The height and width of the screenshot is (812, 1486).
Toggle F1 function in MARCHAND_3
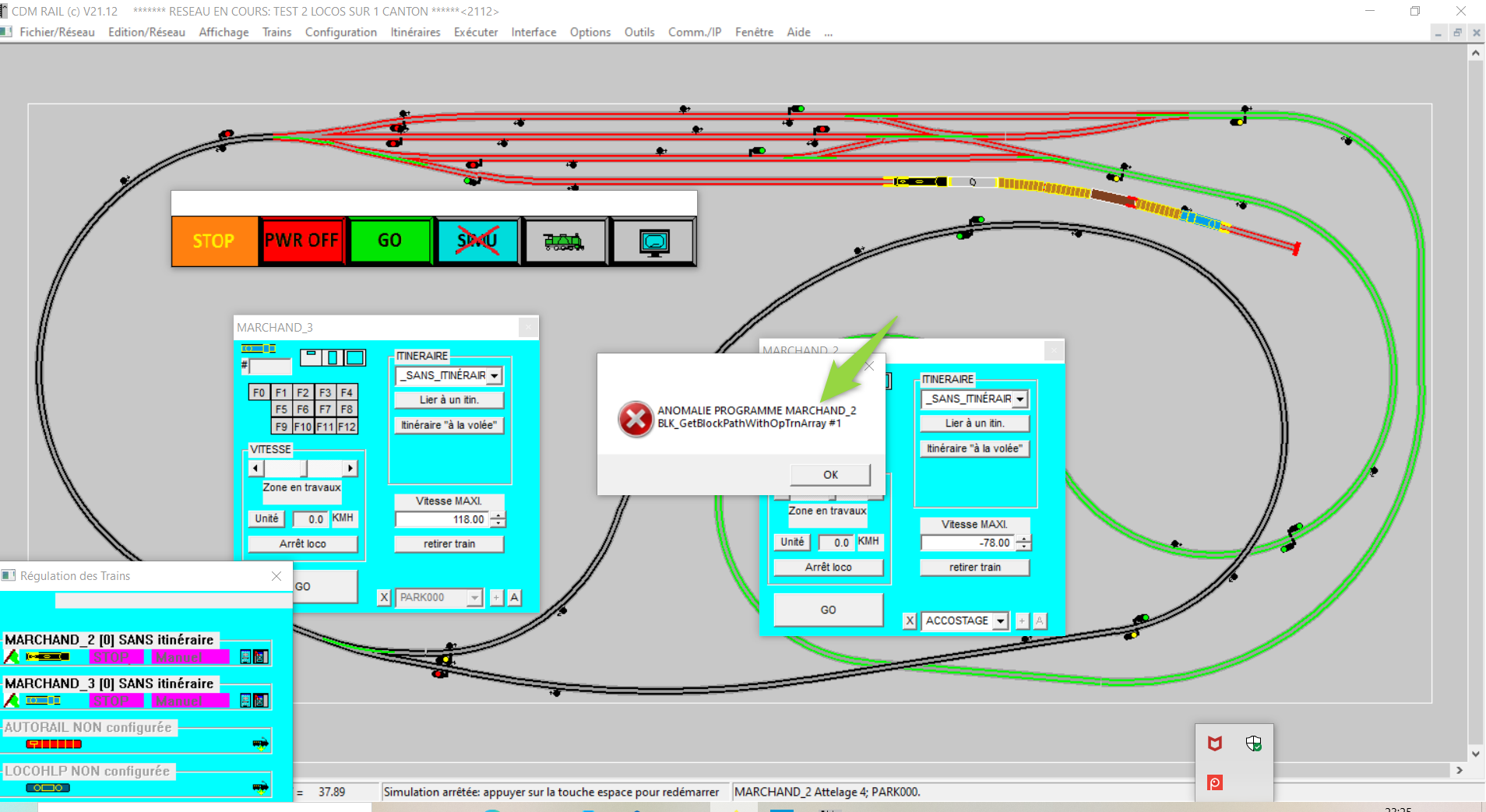[281, 392]
